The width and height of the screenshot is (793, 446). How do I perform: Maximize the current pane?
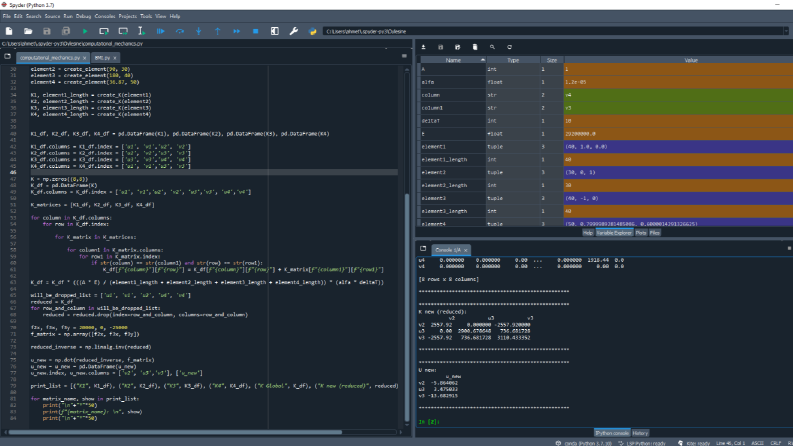(275, 31)
